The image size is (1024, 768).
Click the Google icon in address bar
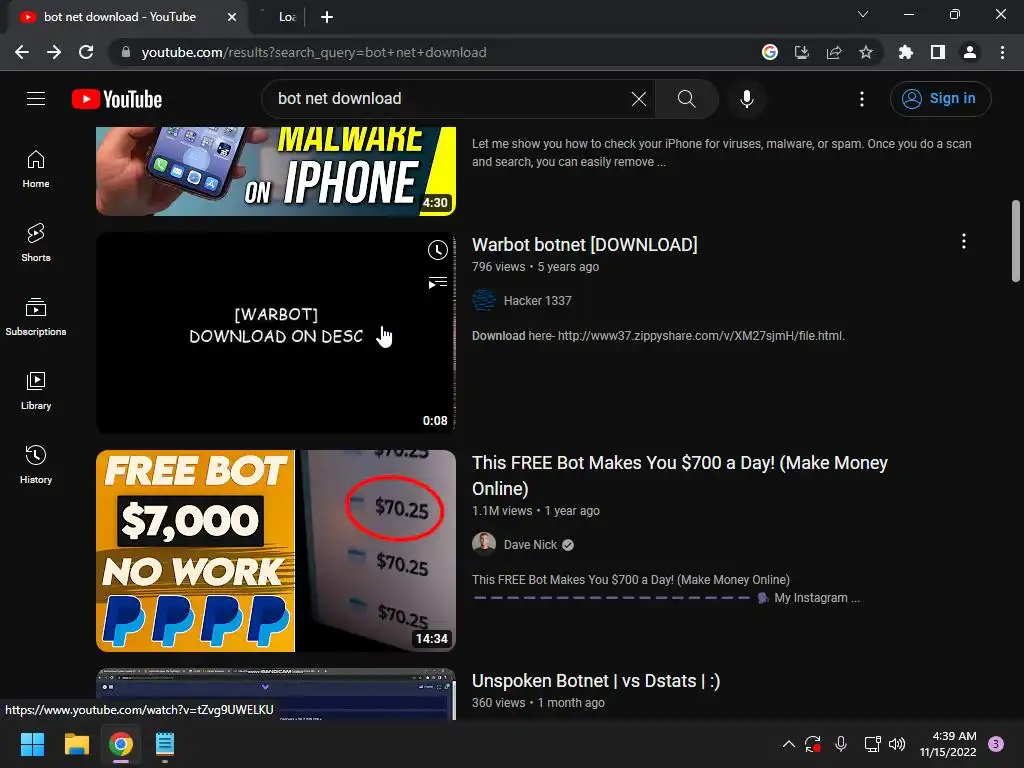click(770, 52)
